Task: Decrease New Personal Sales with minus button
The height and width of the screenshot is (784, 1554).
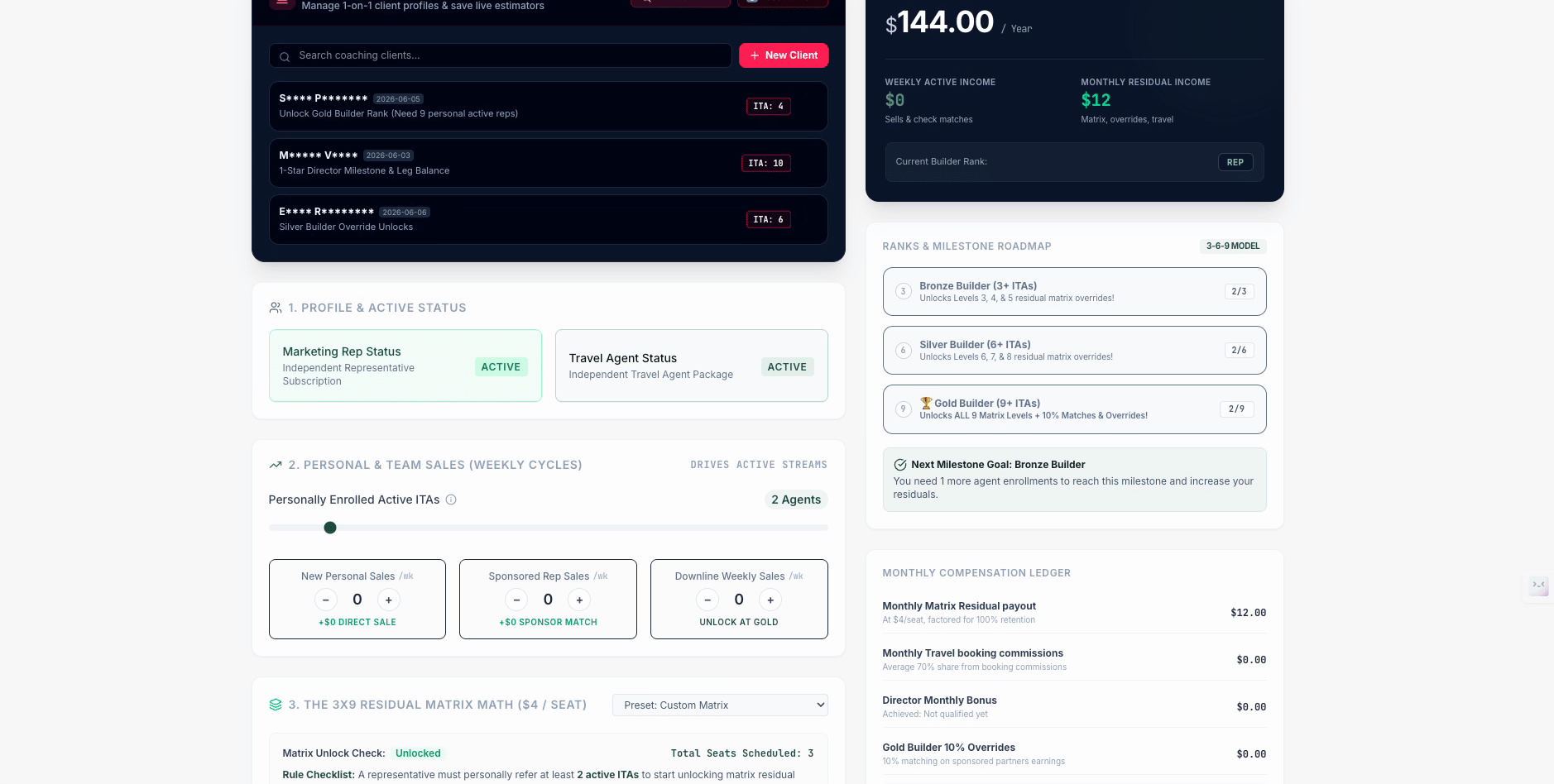Action: coord(326,600)
